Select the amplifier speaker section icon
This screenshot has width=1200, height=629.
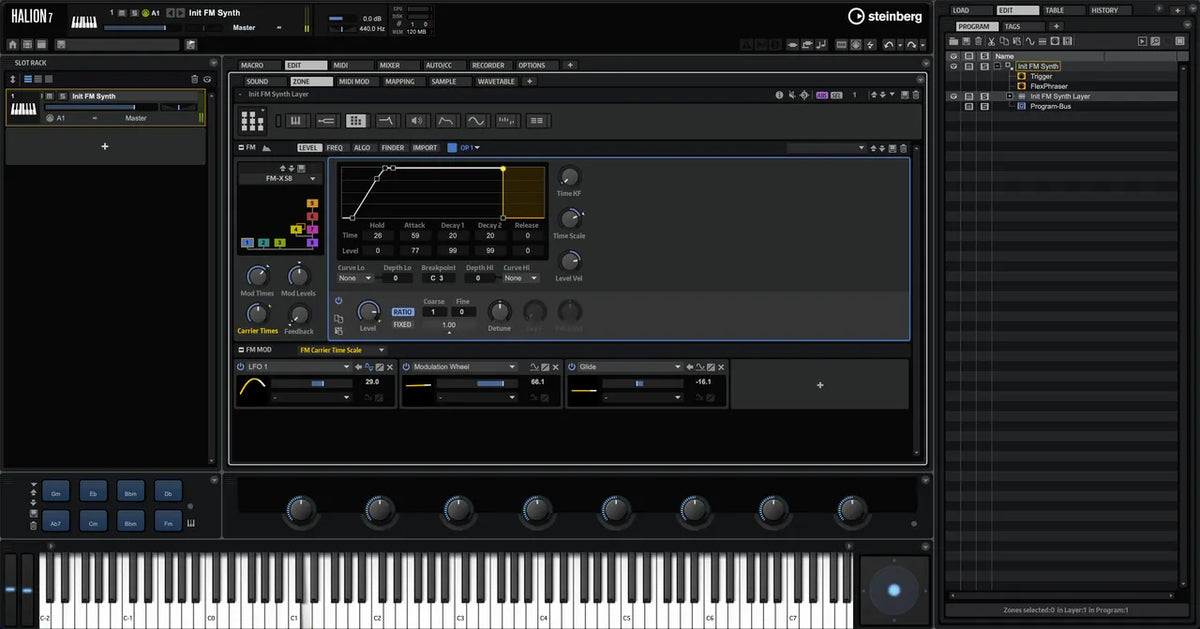416,121
